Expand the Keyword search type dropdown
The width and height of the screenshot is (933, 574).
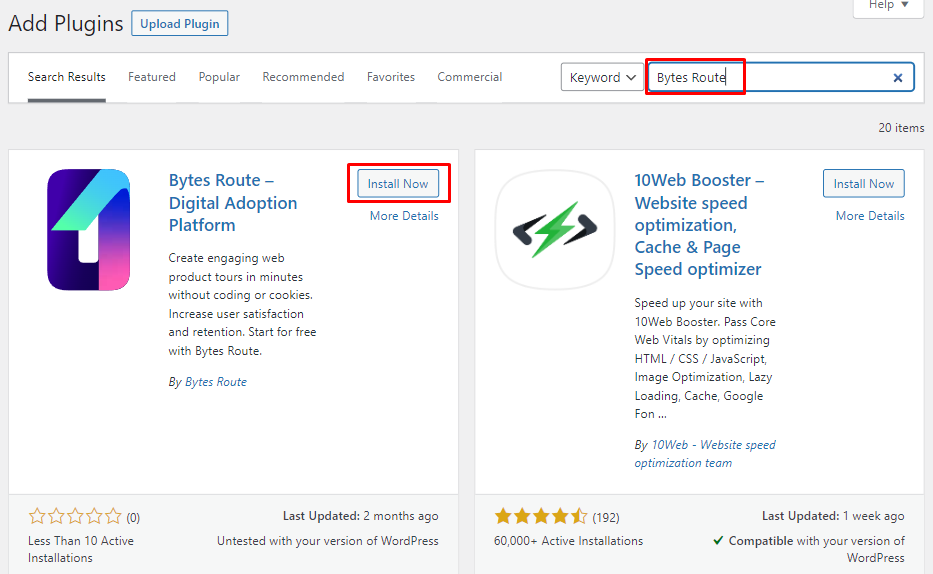[602, 77]
